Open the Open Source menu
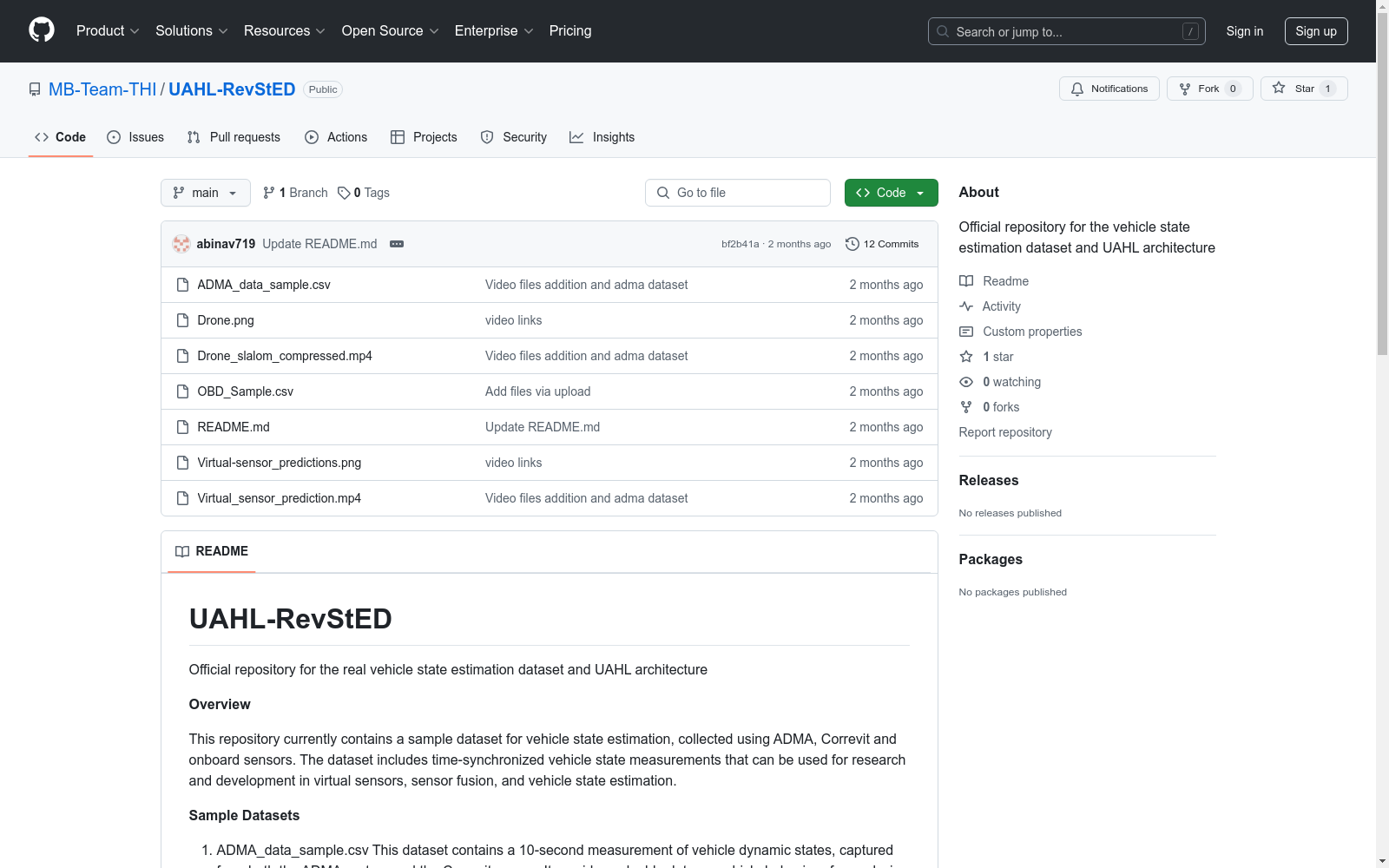Viewport: 1389px width, 868px height. [x=391, y=31]
